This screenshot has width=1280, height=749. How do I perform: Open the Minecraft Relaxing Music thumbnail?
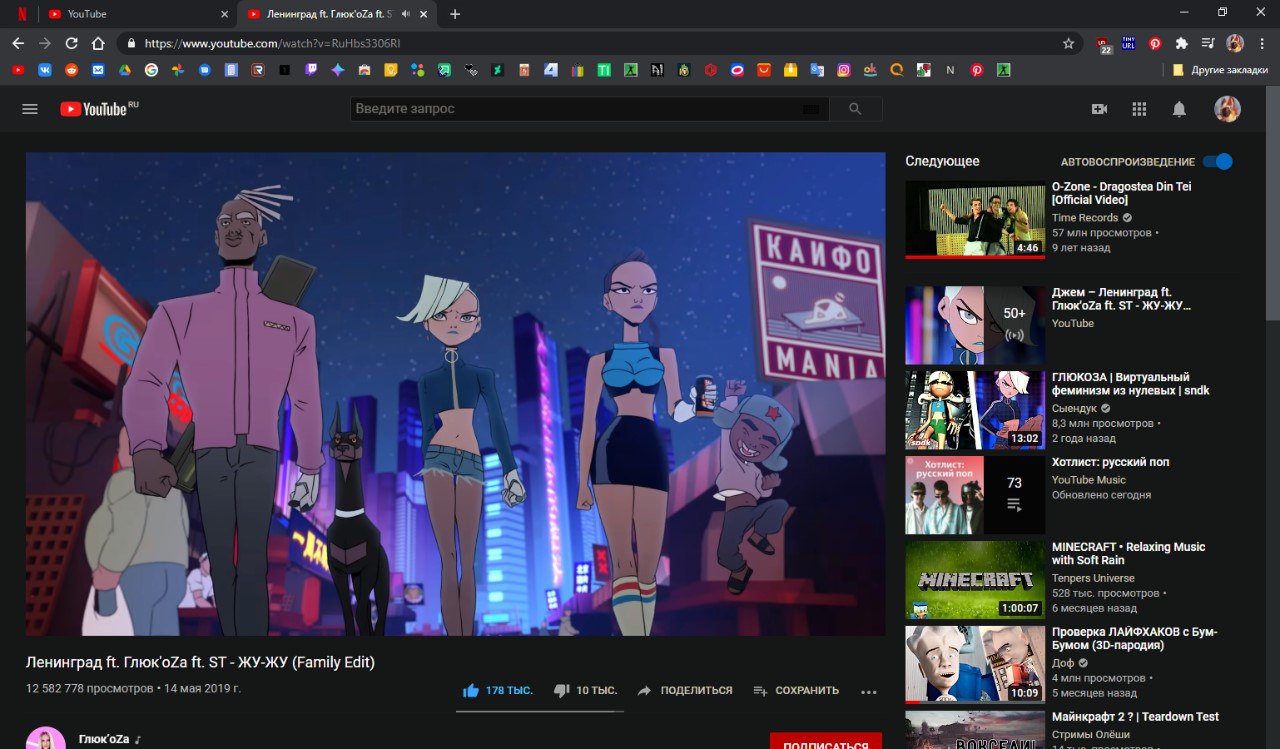pos(975,580)
